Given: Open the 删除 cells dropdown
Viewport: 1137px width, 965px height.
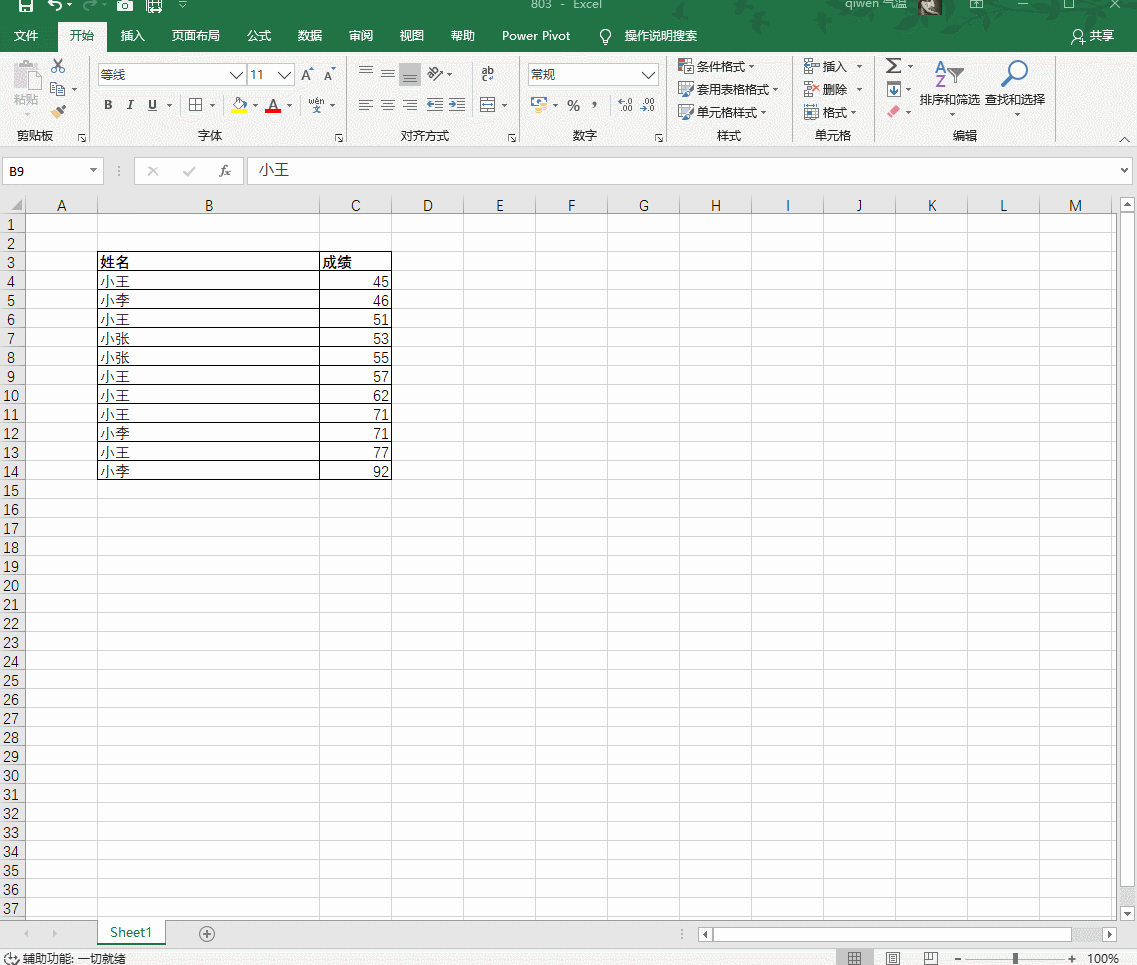Looking at the screenshot, I should click(x=859, y=90).
